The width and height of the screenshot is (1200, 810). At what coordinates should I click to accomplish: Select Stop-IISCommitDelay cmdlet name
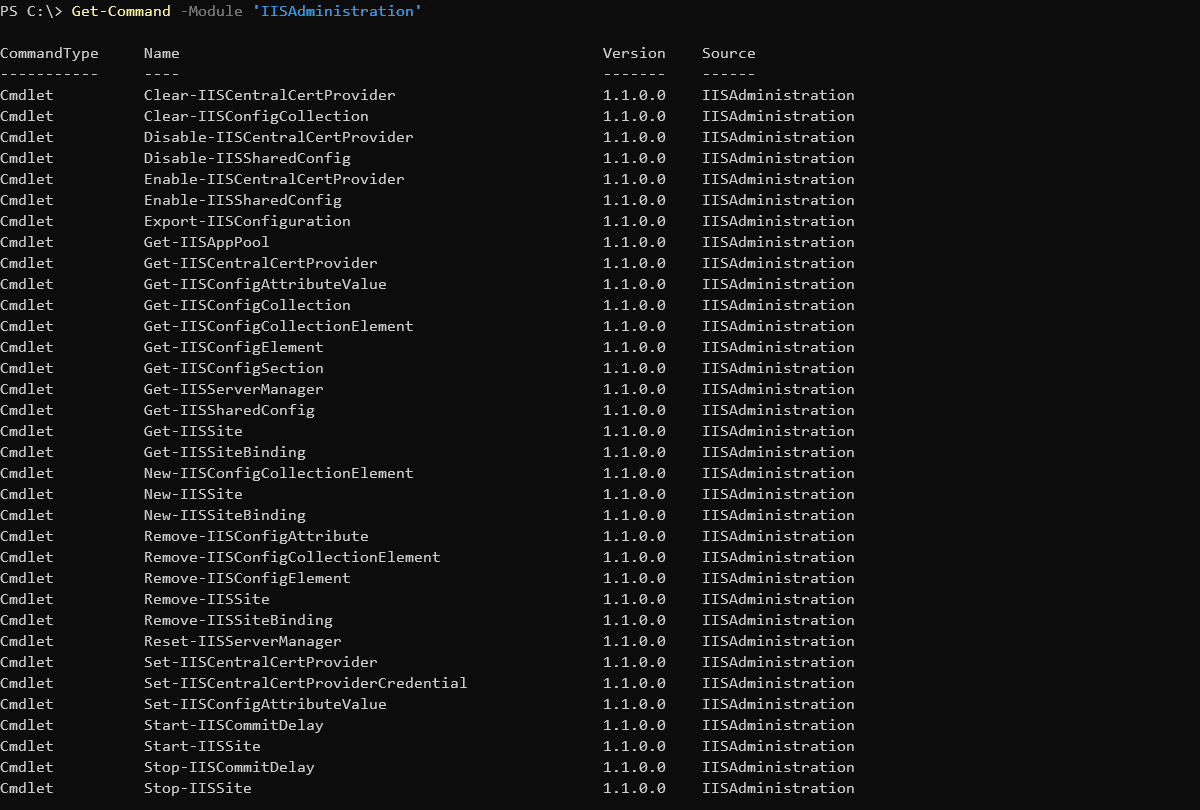point(229,767)
